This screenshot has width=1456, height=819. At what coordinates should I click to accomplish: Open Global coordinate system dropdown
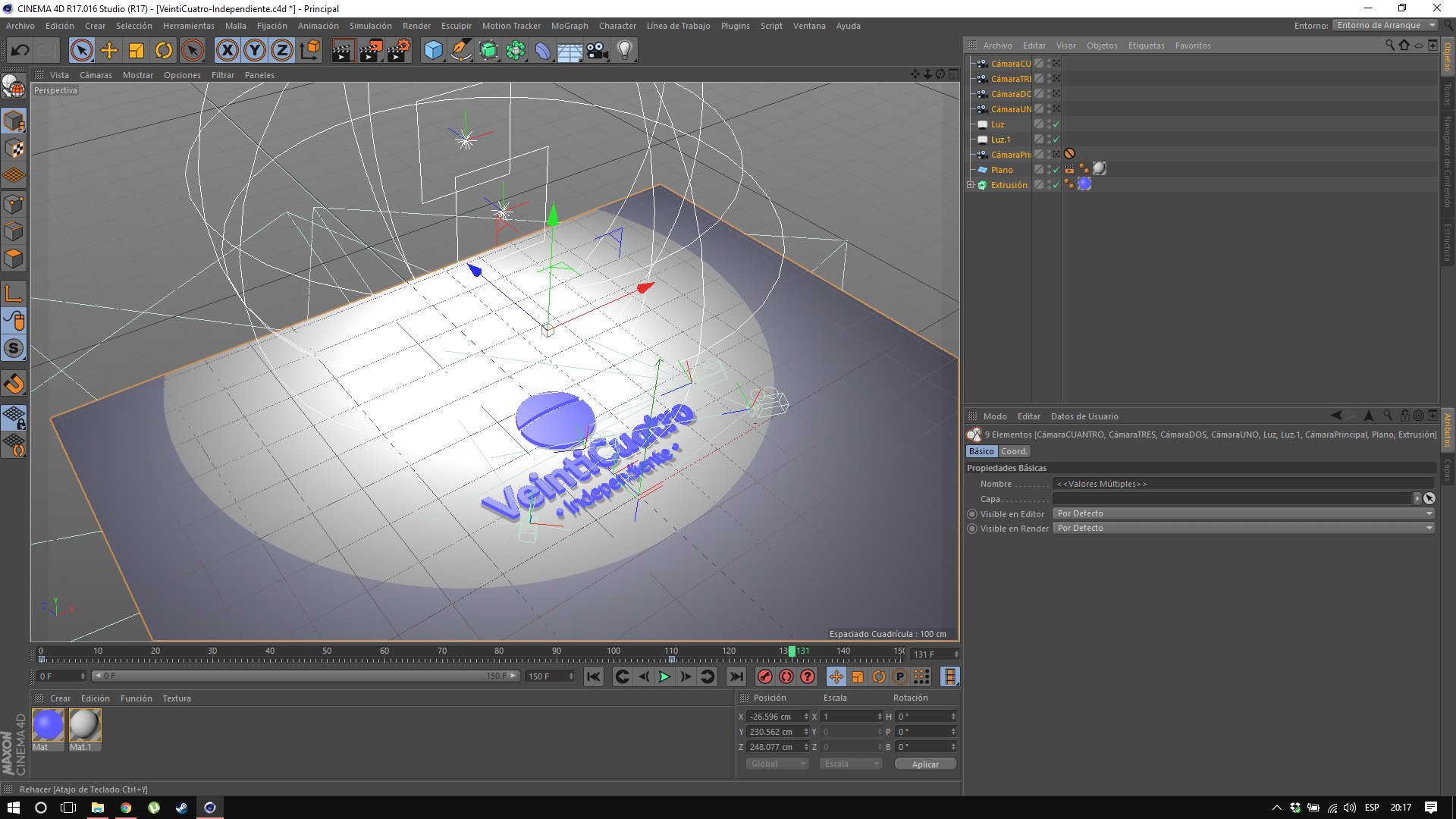778,764
